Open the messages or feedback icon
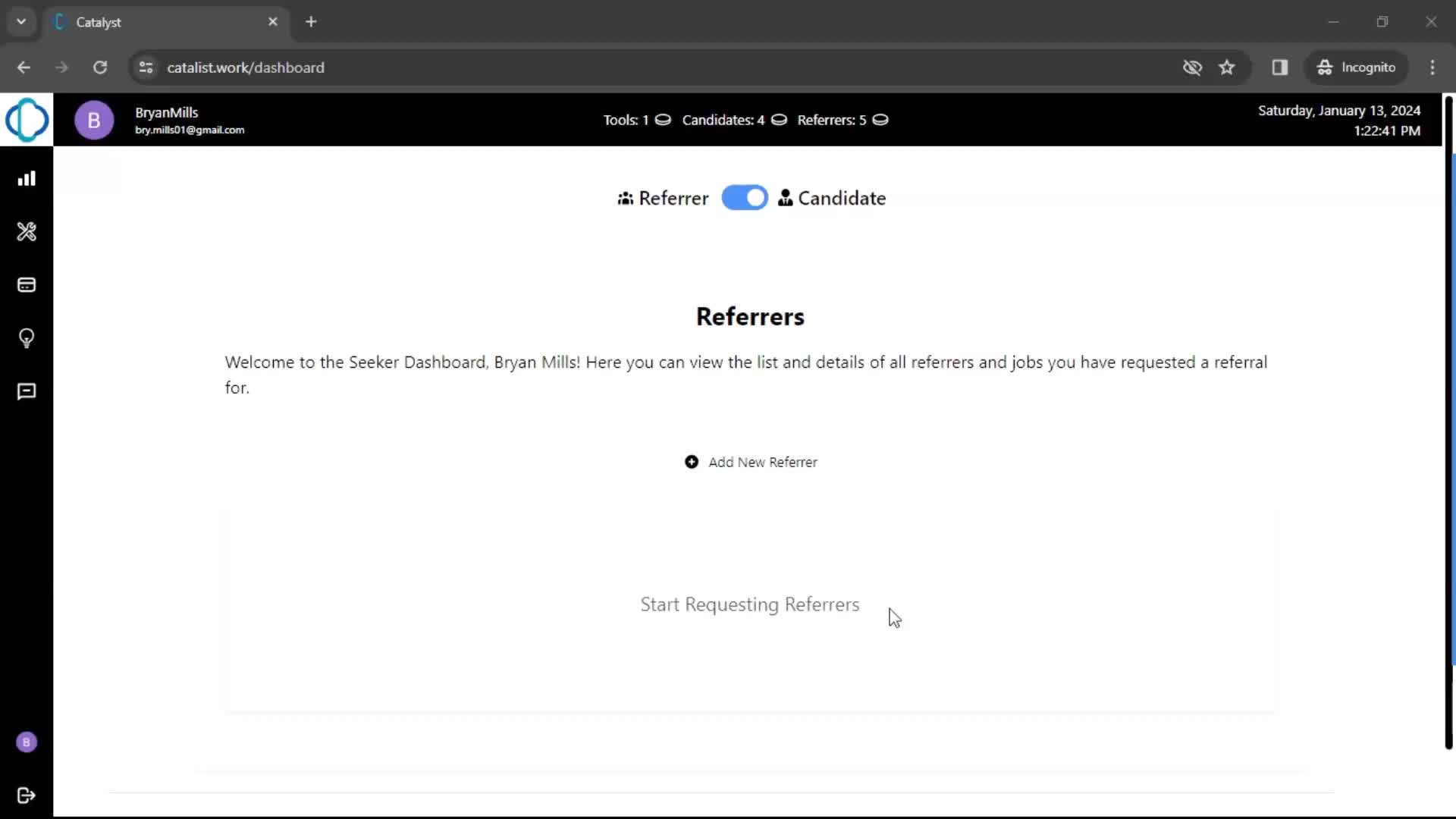The image size is (1456, 819). click(27, 391)
